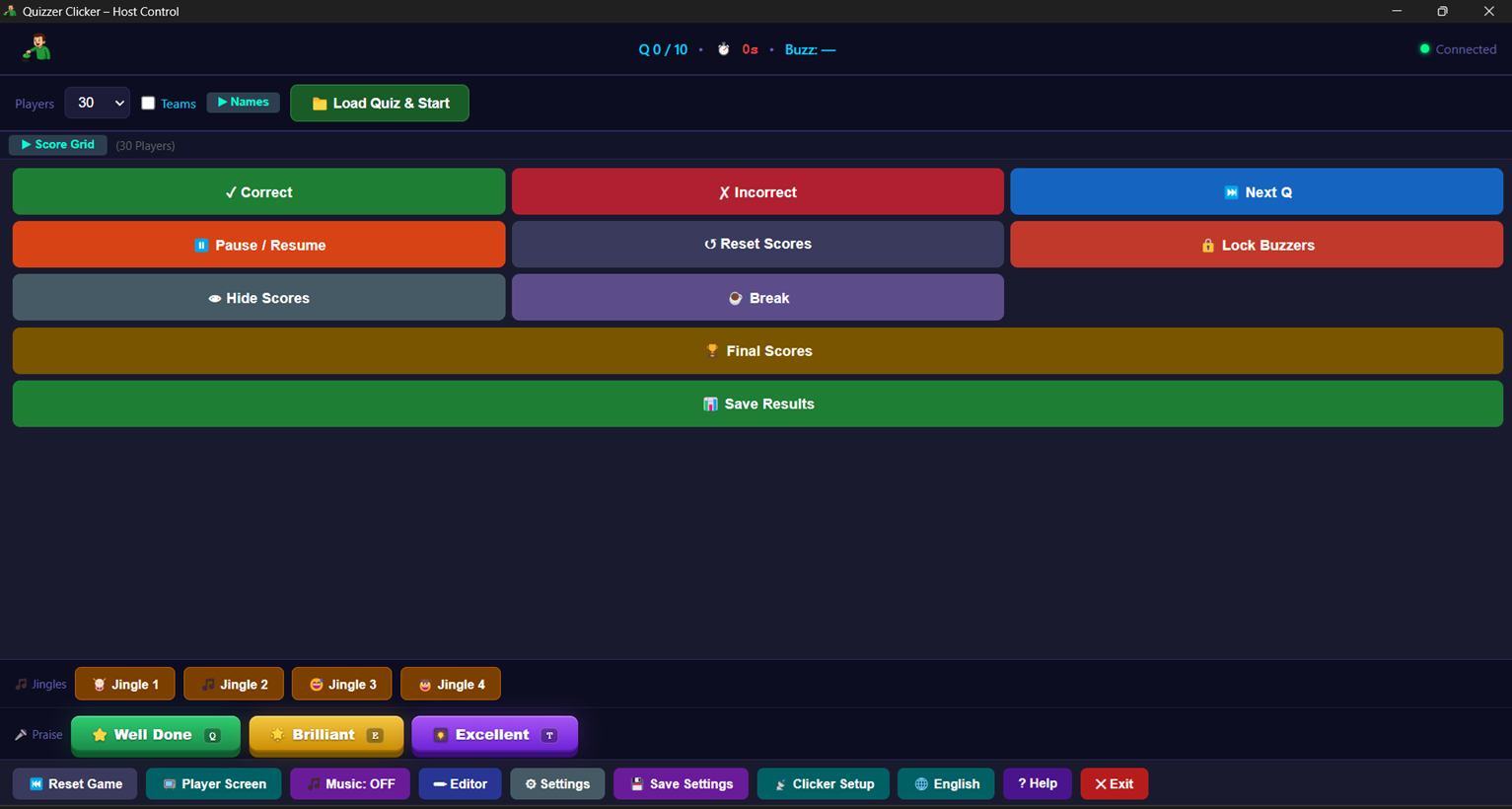1512x809 pixels.
Task: Expand the Score Grid panel
Action: 58,145
